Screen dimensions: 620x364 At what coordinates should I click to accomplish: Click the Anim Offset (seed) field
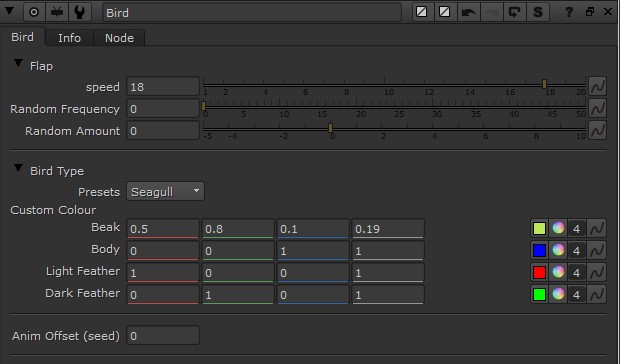pos(163,336)
